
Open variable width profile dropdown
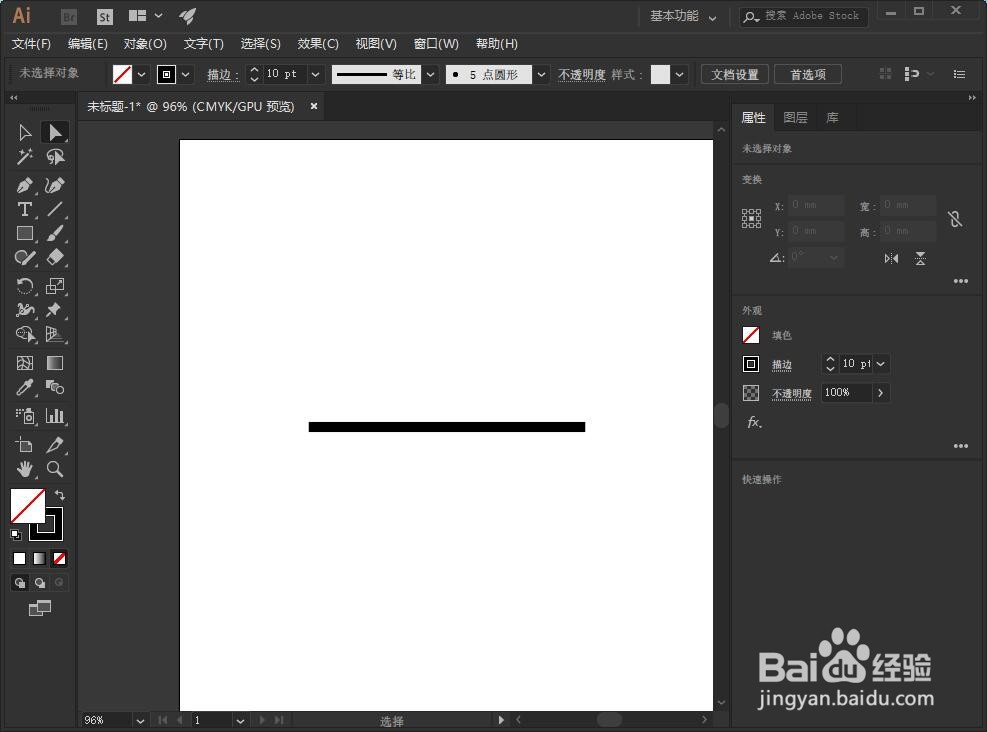[x=431, y=74]
